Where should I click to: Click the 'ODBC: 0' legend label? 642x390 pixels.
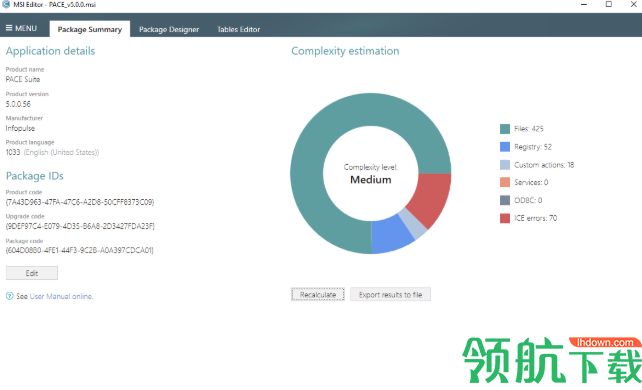click(x=528, y=200)
